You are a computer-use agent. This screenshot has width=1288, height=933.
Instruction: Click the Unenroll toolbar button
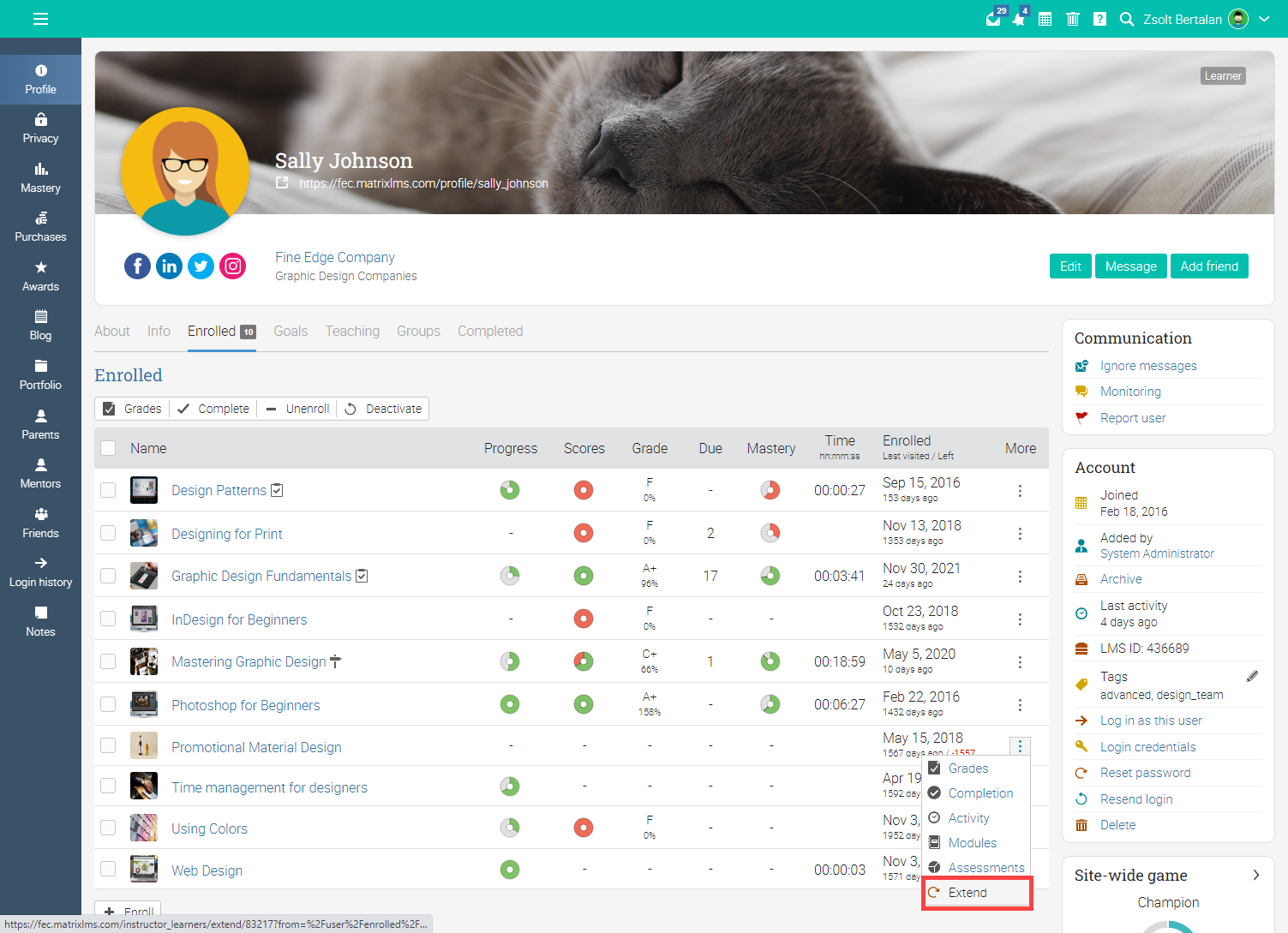point(297,409)
